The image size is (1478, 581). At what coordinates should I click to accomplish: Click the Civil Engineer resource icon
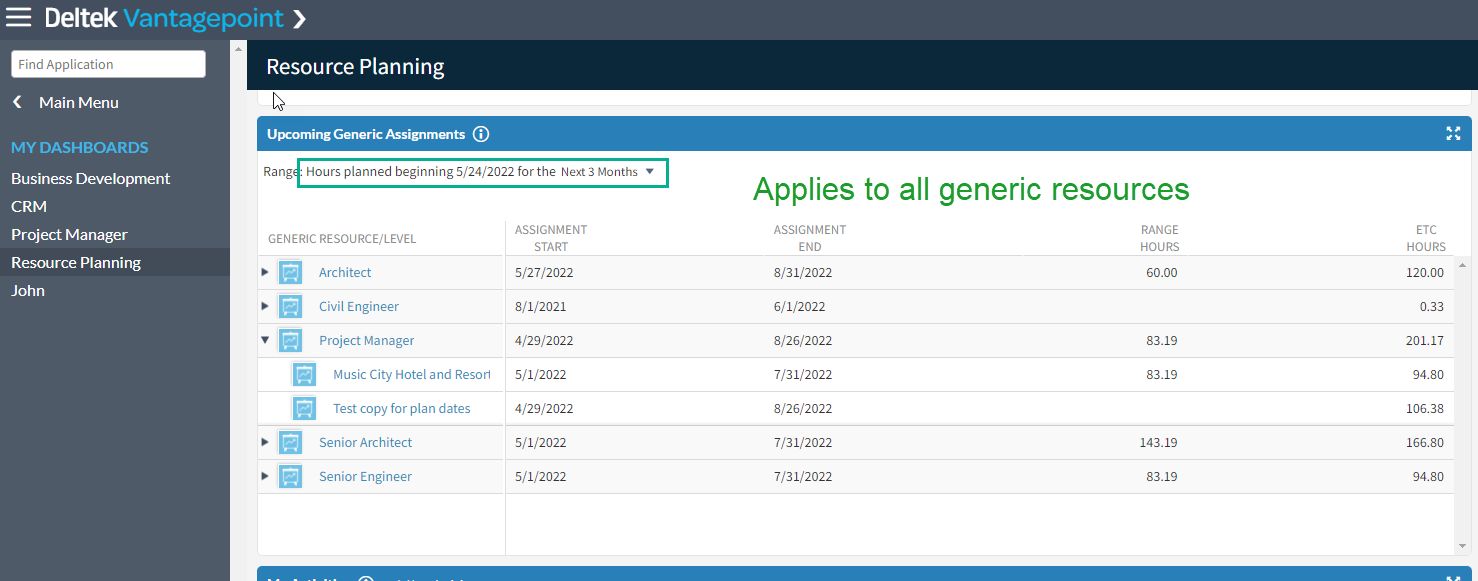coord(290,307)
